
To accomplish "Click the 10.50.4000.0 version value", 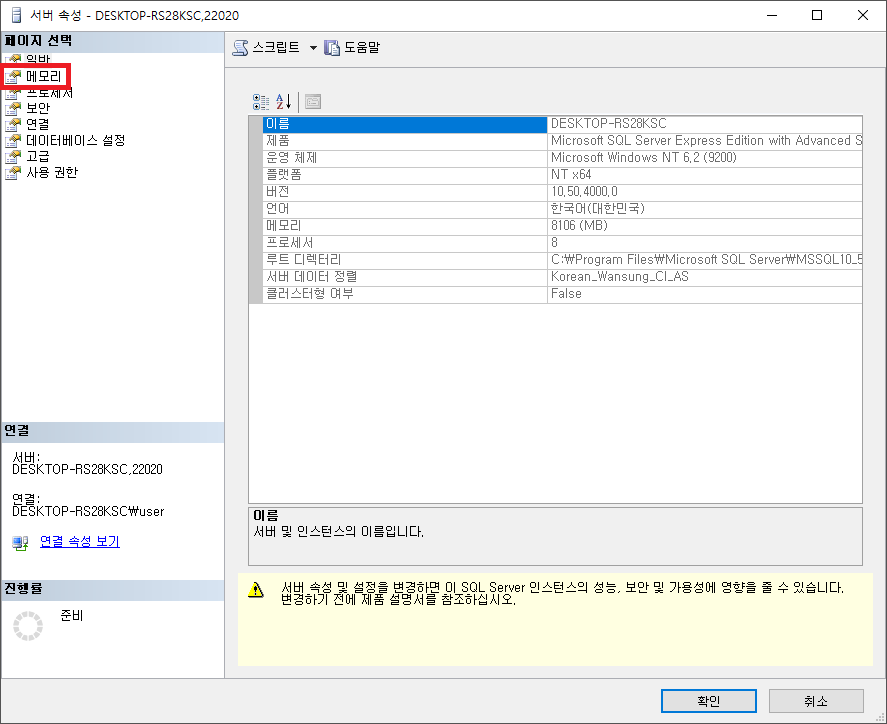I will pyautogui.click(x=584, y=191).
